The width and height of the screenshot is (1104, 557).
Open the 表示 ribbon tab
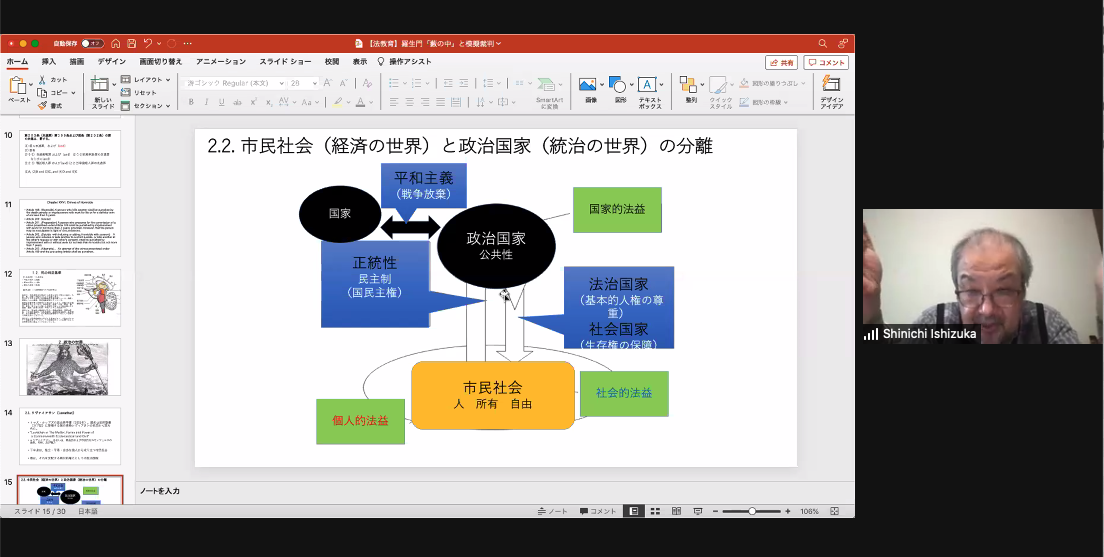click(360, 62)
